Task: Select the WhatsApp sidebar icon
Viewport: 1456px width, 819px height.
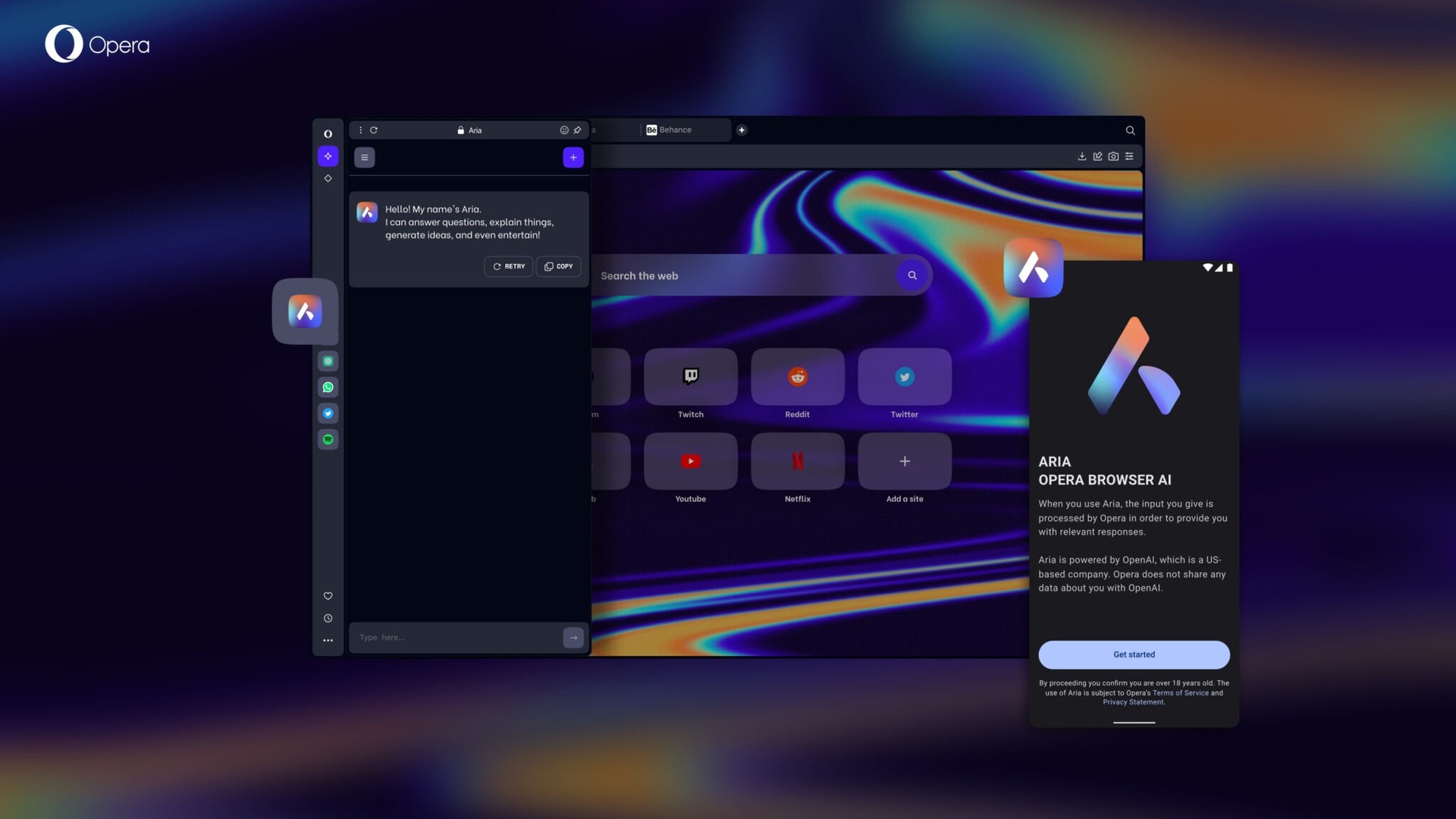Action: click(x=328, y=387)
